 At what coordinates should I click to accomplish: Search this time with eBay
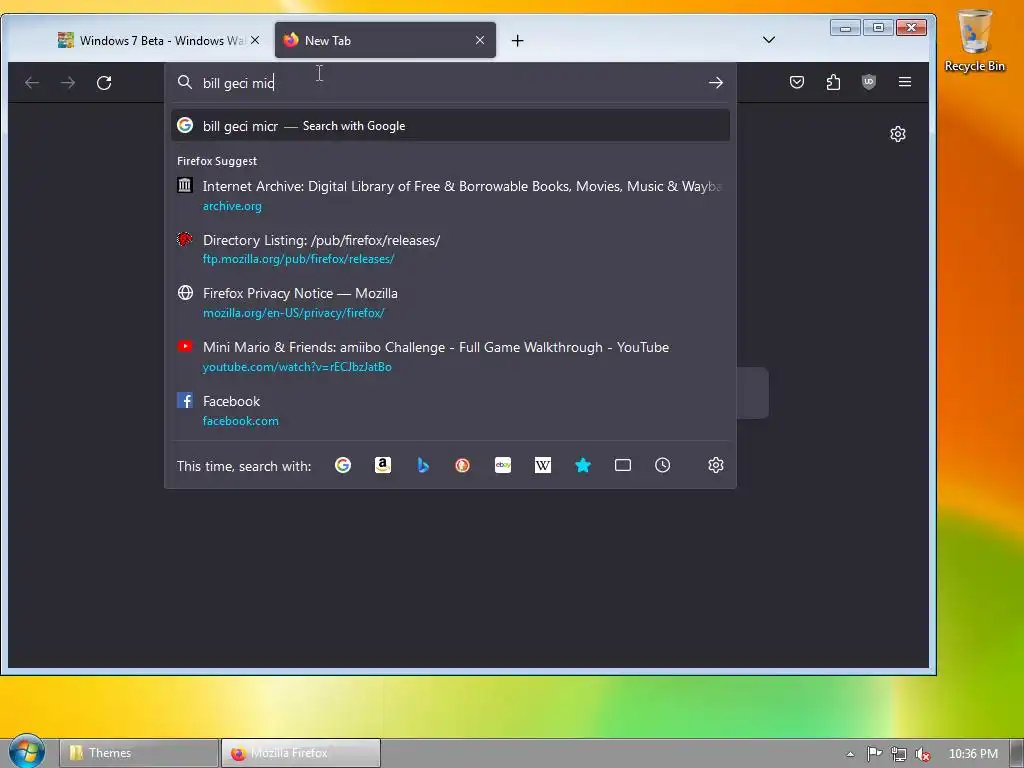tap(503, 465)
